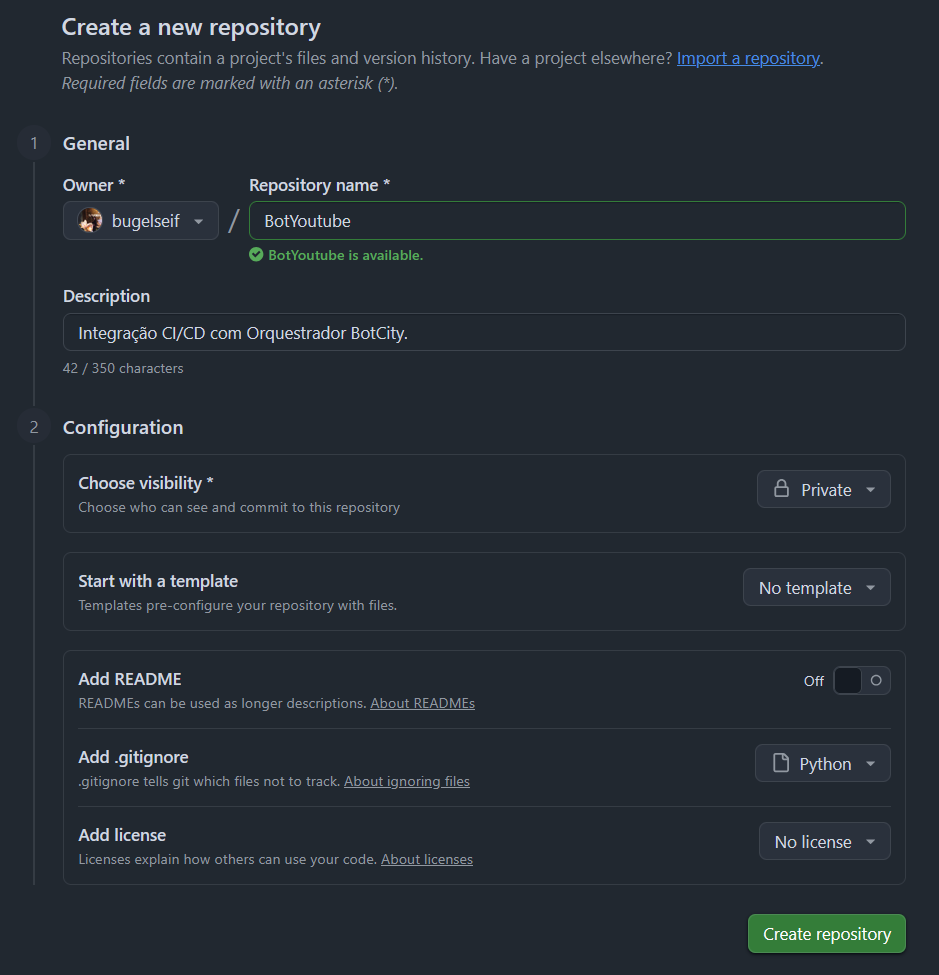Click the step 1 General number badge

pos(34,144)
